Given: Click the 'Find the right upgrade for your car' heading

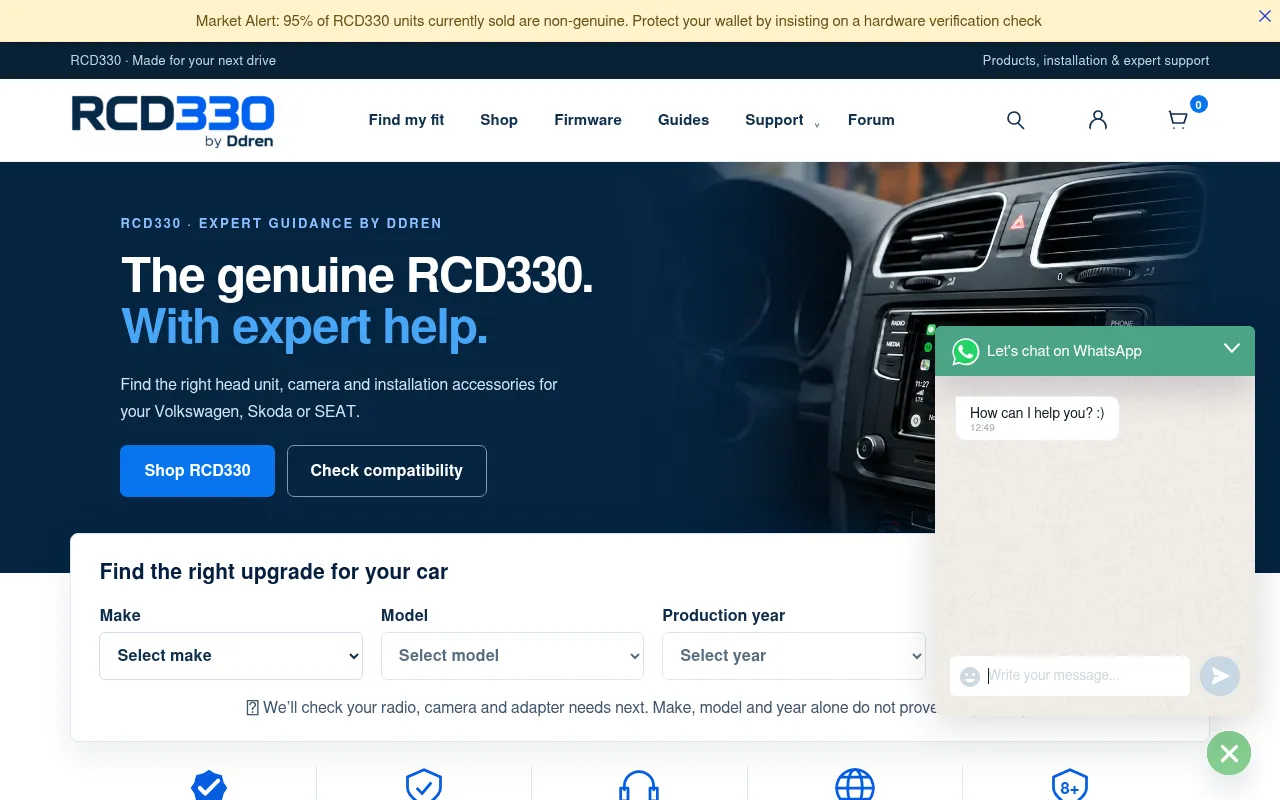Looking at the screenshot, I should 274,572.
